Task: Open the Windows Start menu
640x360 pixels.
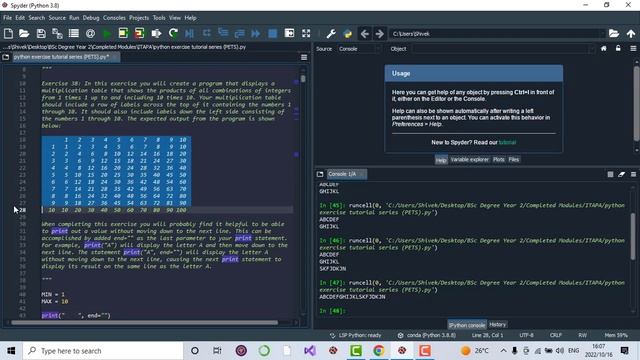Action: click(x=11, y=351)
